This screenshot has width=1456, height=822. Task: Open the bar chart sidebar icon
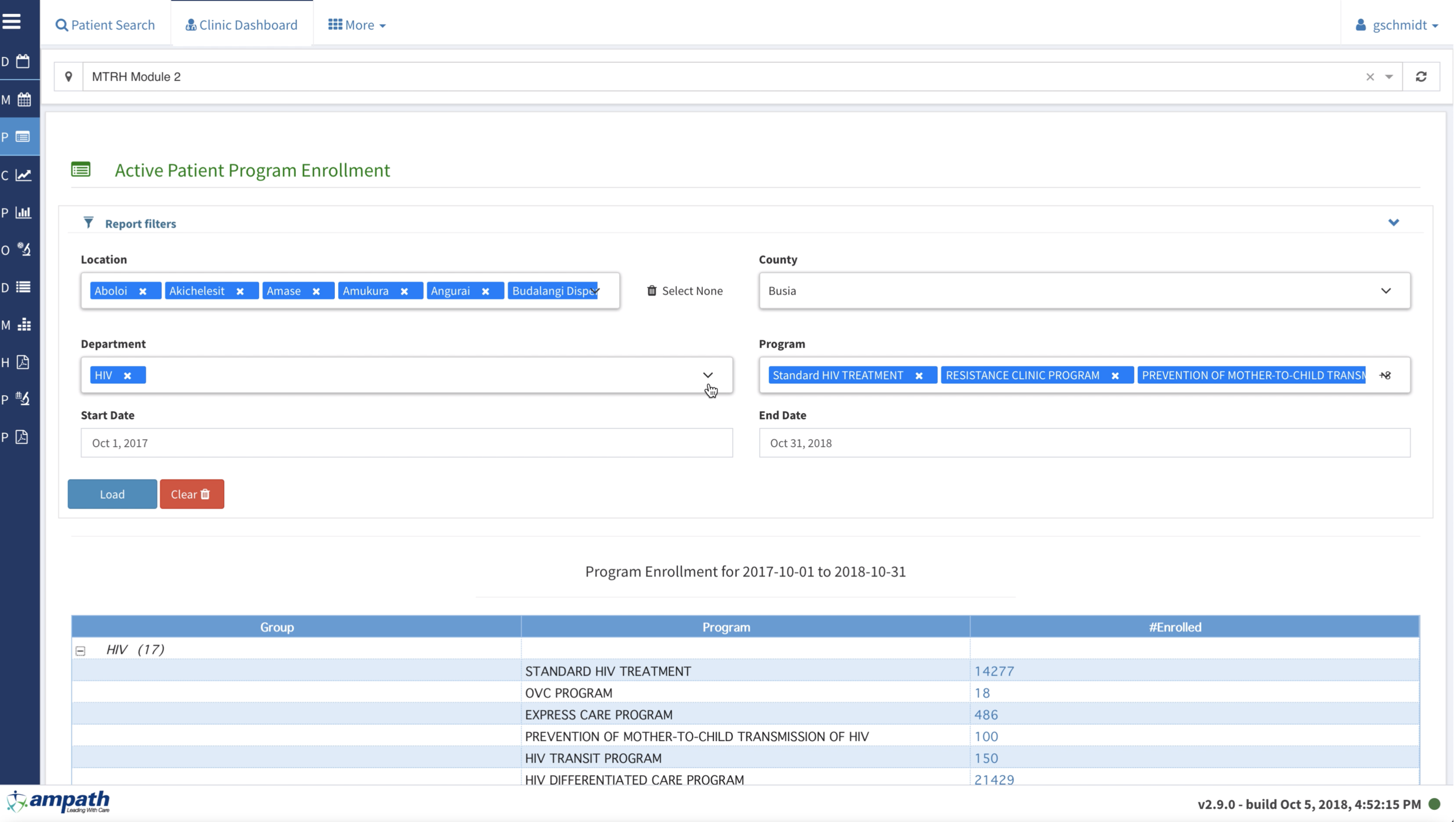23,212
